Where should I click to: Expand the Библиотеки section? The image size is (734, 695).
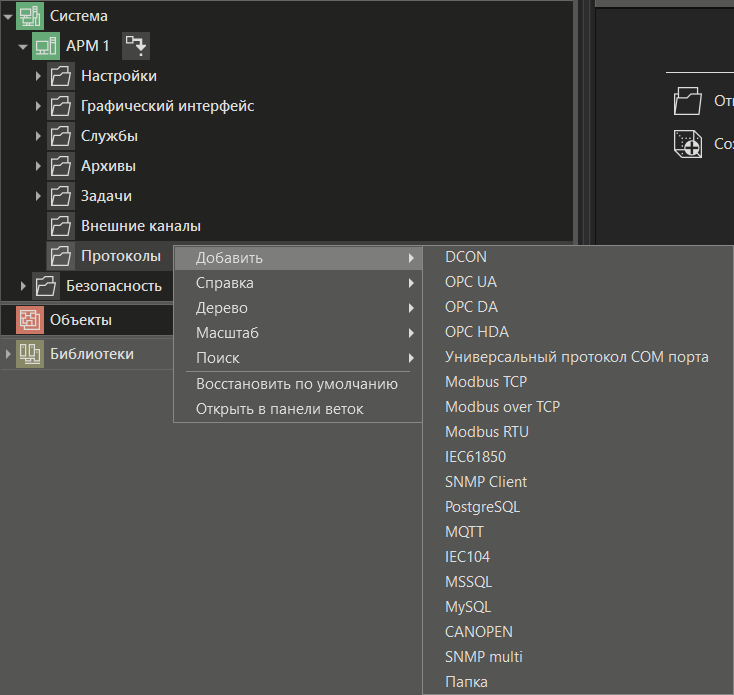coord(8,354)
